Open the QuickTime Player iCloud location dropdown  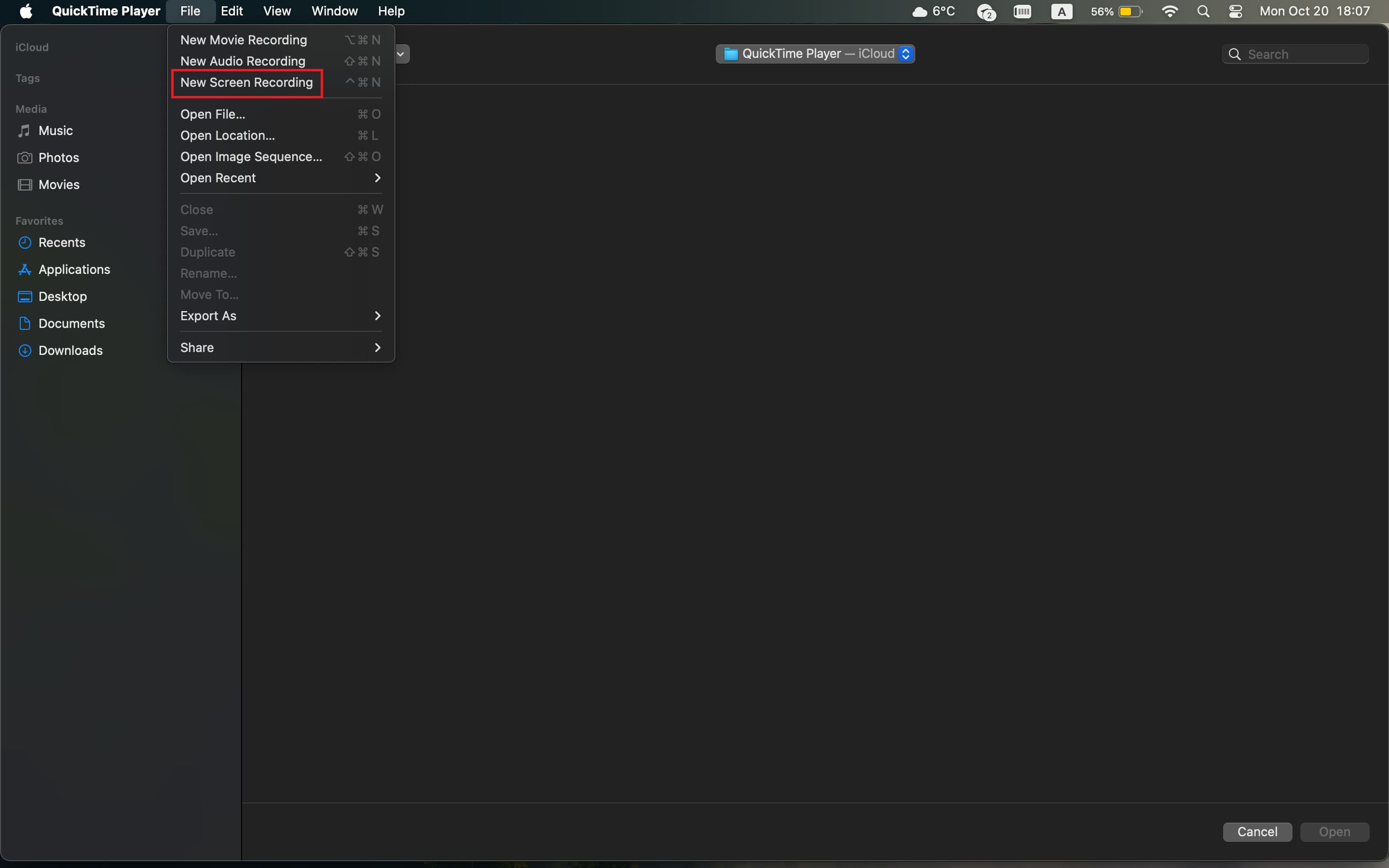coord(815,54)
